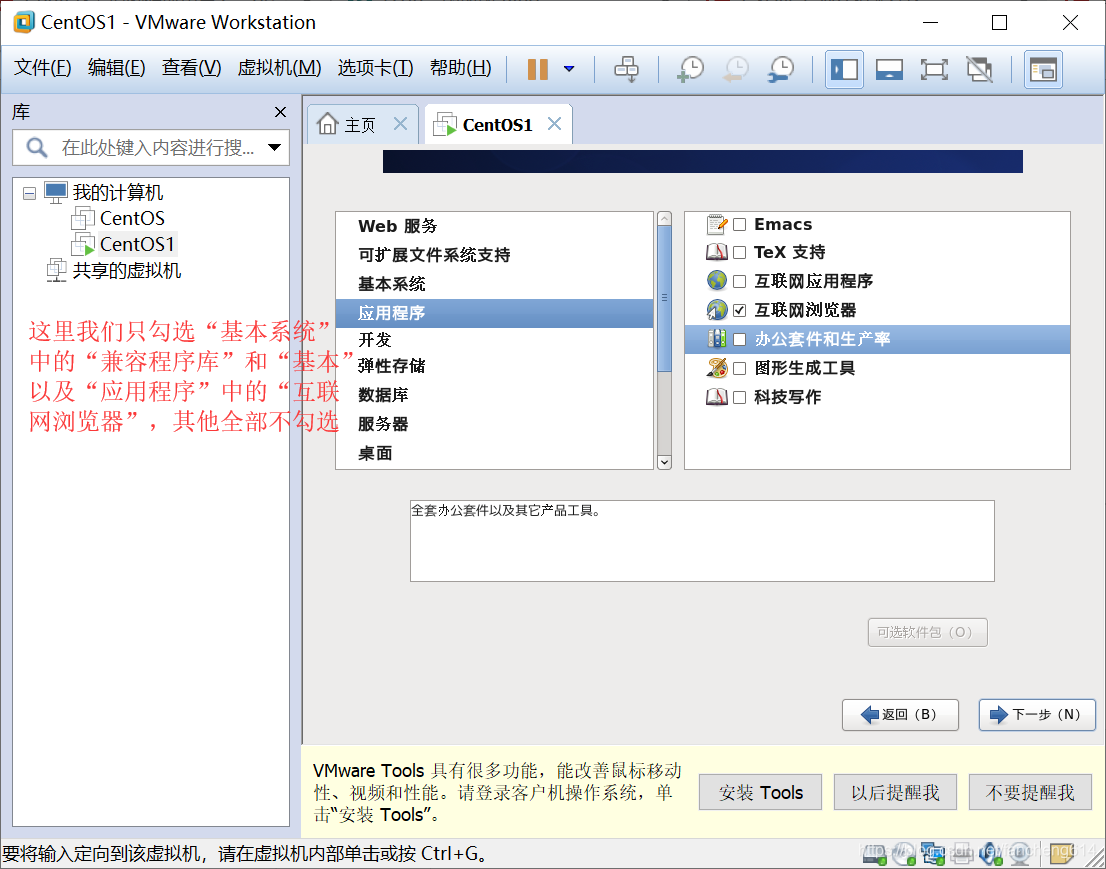Close the 主页 tab

[x=400, y=124]
